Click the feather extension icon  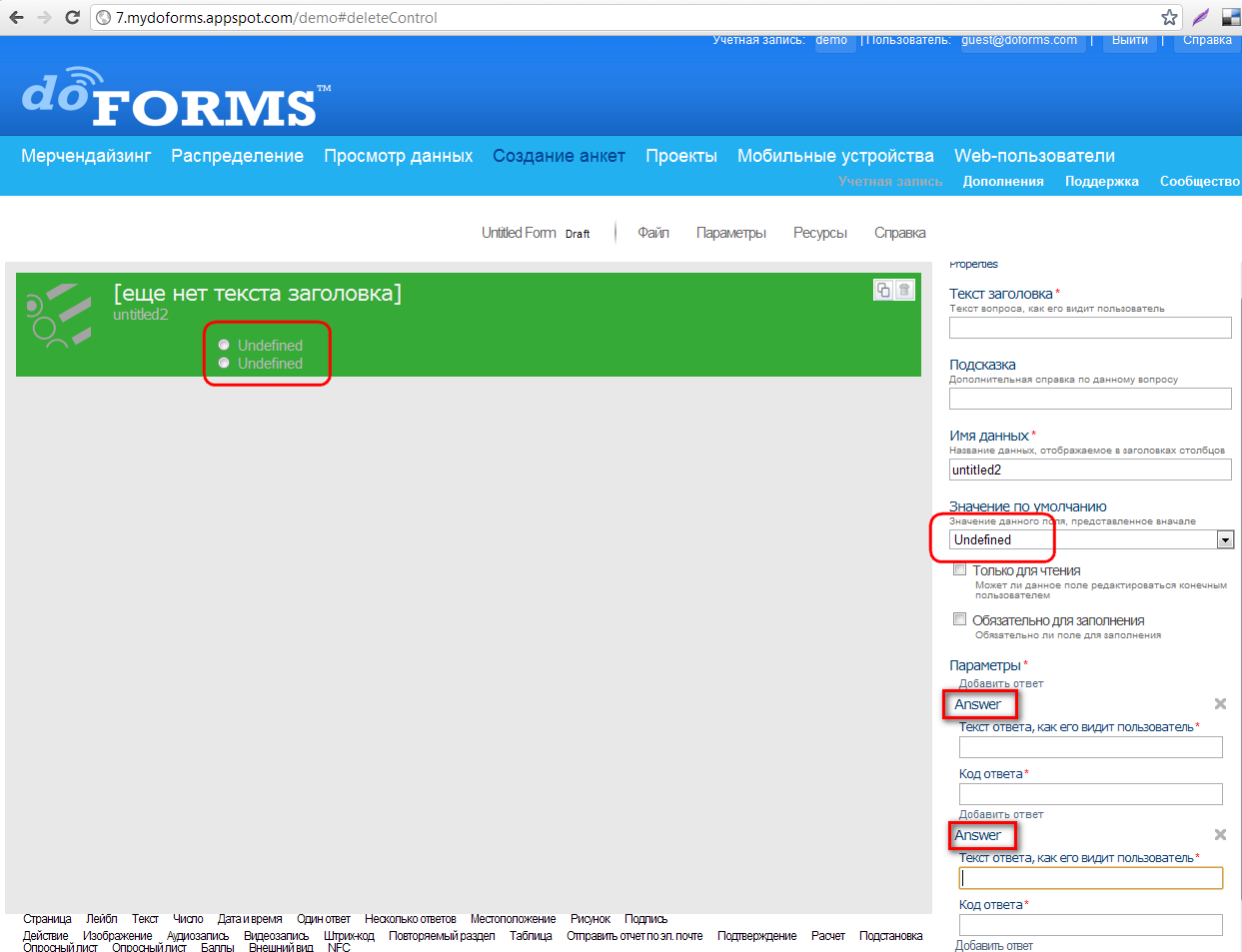click(x=1201, y=17)
